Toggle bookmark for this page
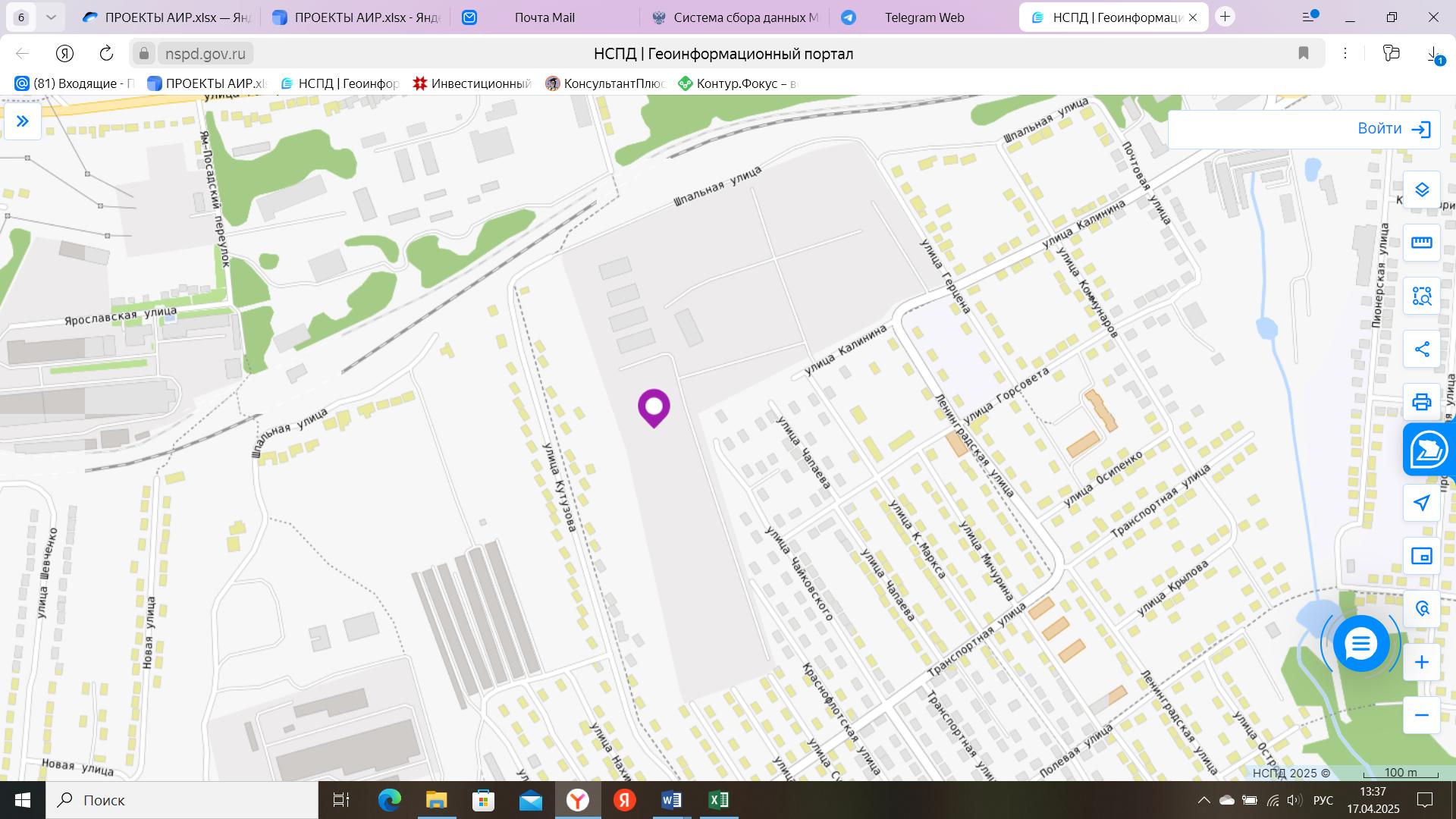 (x=1303, y=53)
